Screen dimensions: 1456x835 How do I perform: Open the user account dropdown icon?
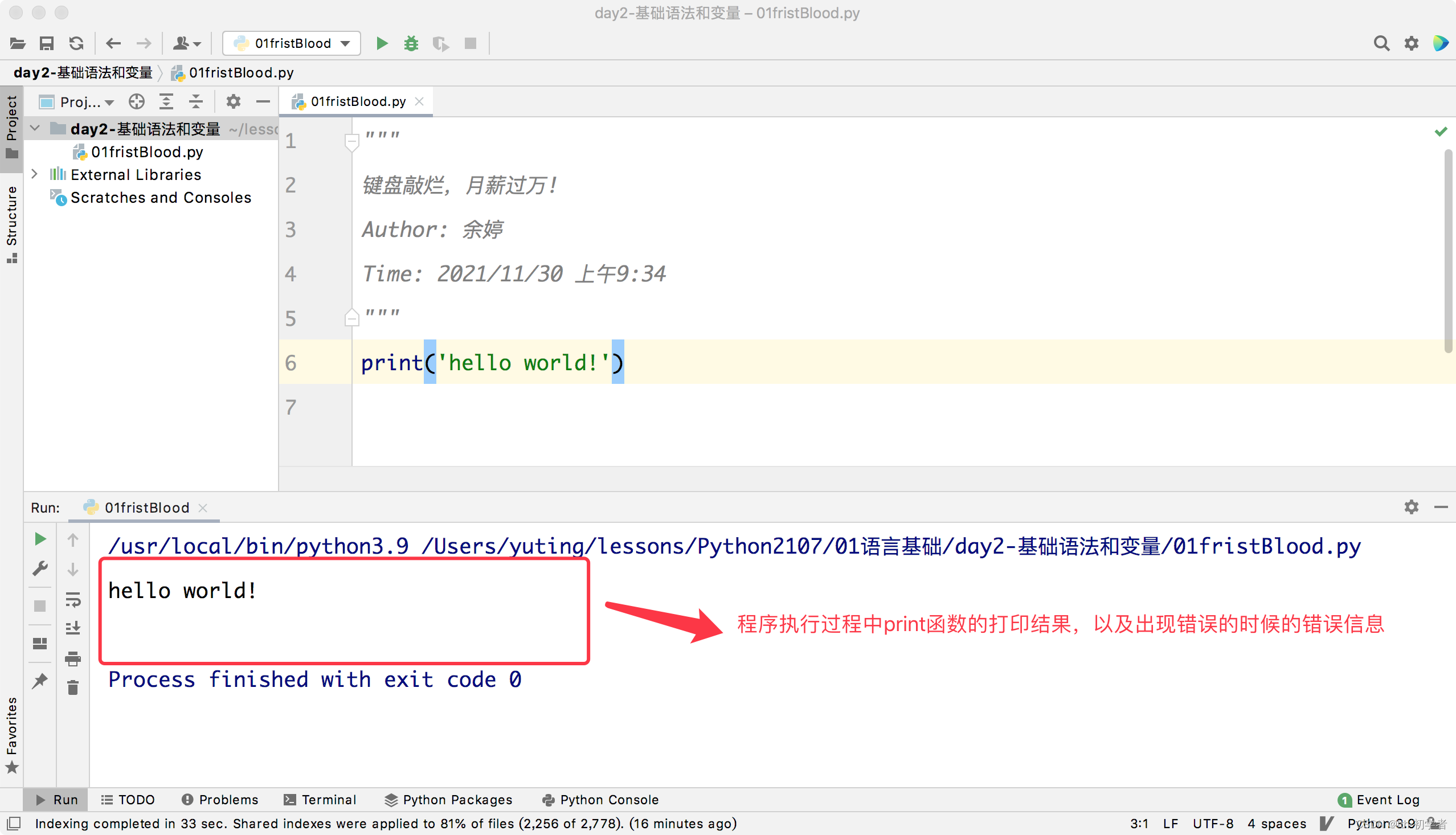(x=186, y=44)
